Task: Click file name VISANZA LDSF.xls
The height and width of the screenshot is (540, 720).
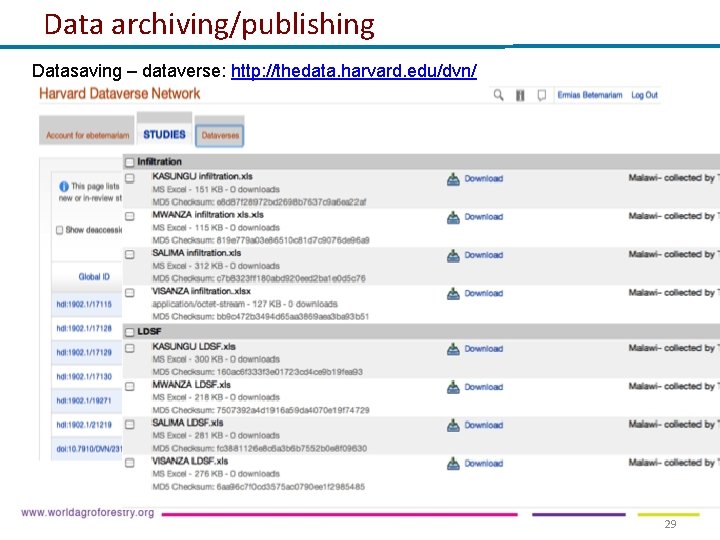Action: (x=190, y=461)
